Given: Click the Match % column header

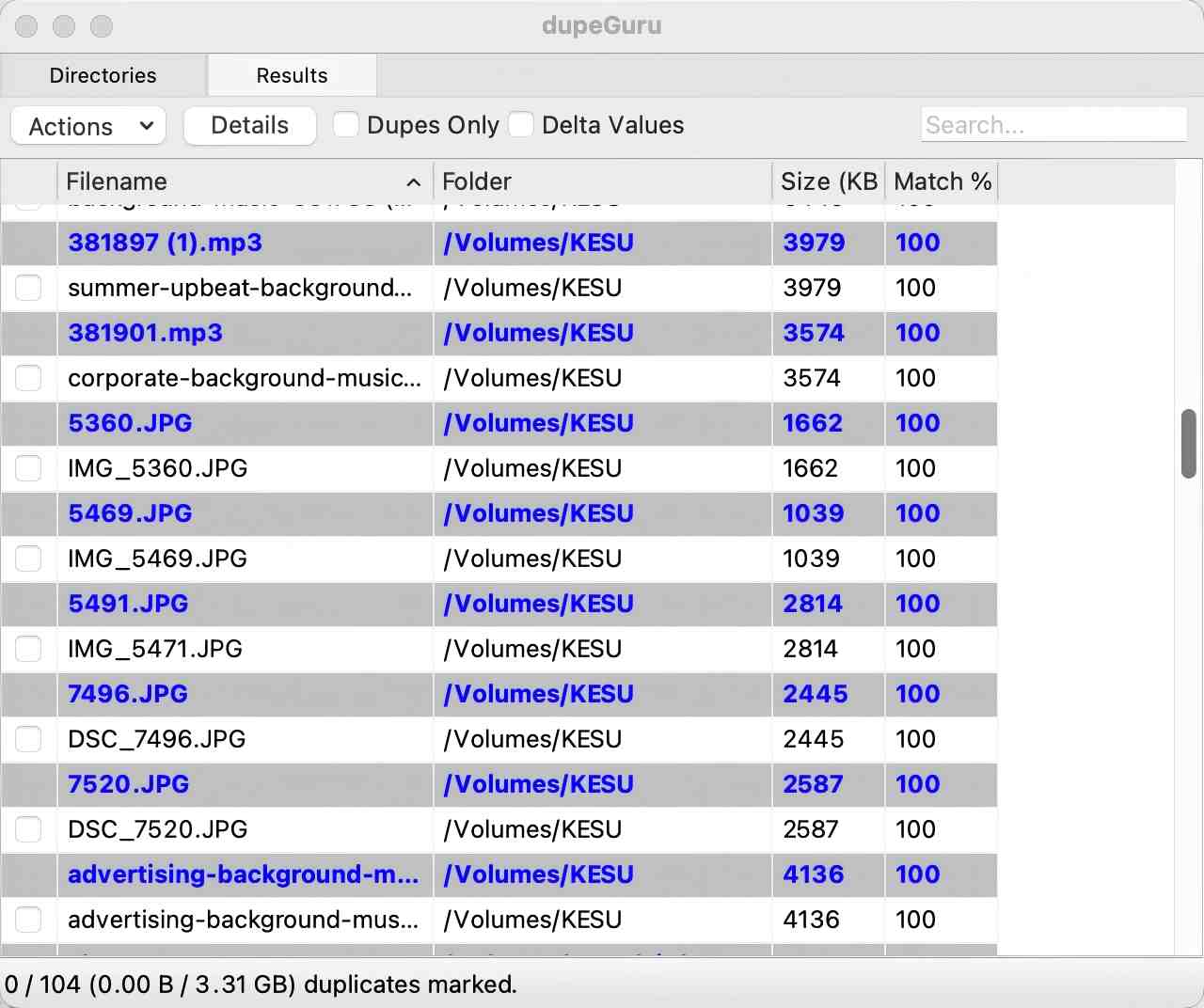Looking at the screenshot, I should [942, 181].
